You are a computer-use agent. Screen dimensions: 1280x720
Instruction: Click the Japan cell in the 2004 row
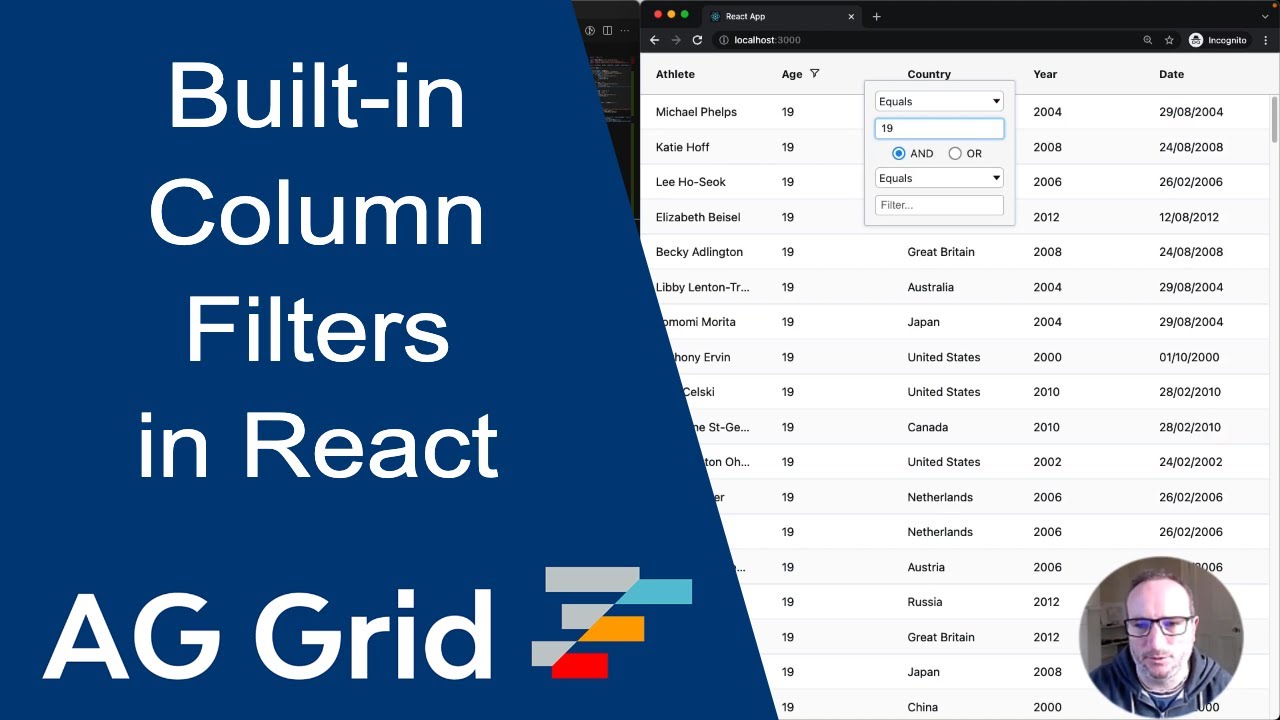923,322
